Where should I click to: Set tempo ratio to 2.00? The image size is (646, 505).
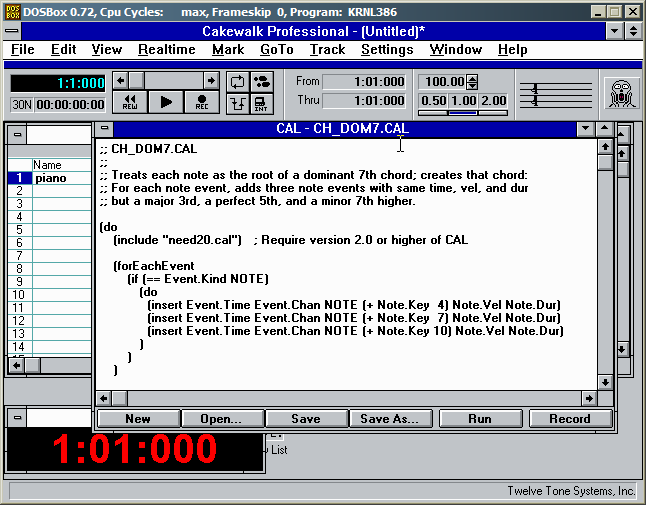pyautogui.click(x=493, y=101)
